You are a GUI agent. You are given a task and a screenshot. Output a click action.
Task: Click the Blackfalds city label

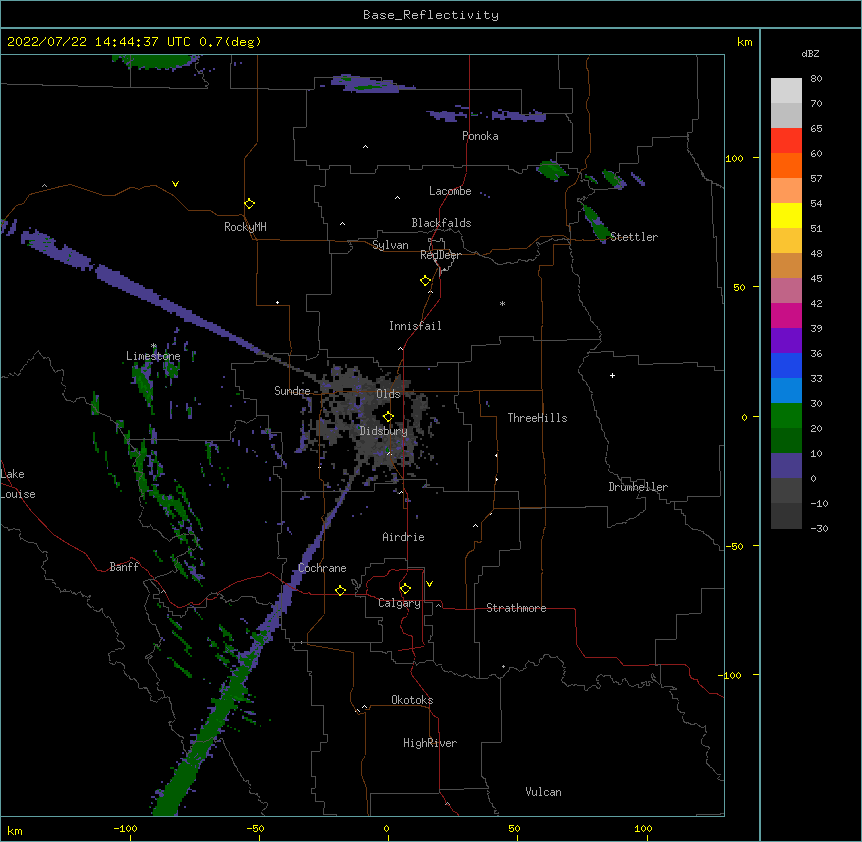441,223
